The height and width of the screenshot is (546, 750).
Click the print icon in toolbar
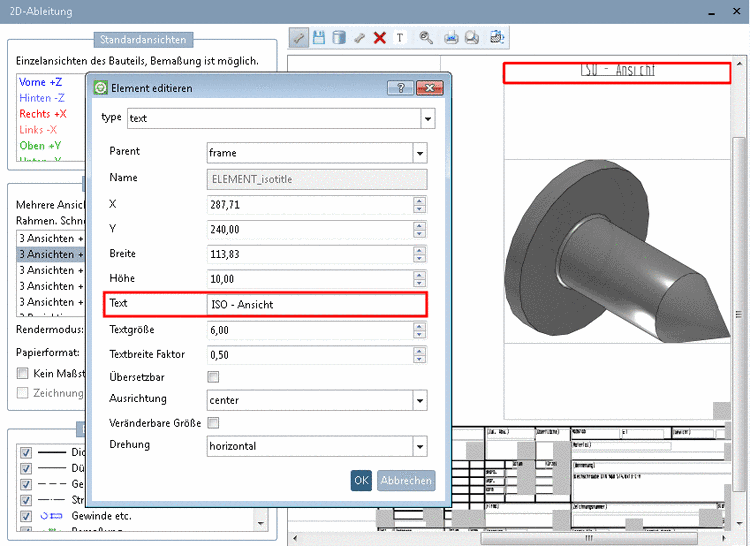(451, 37)
